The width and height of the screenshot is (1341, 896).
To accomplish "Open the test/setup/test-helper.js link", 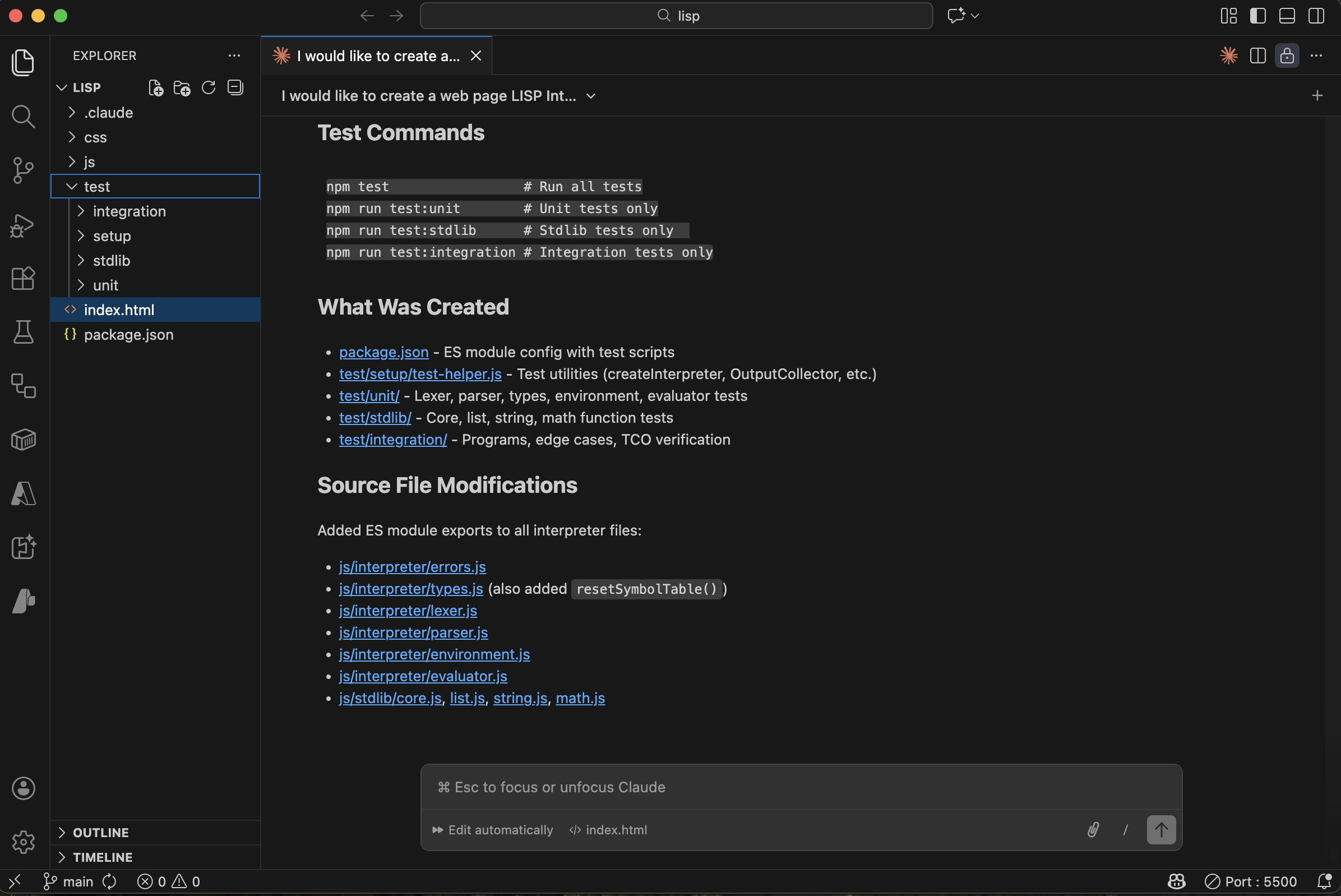I will (x=420, y=374).
